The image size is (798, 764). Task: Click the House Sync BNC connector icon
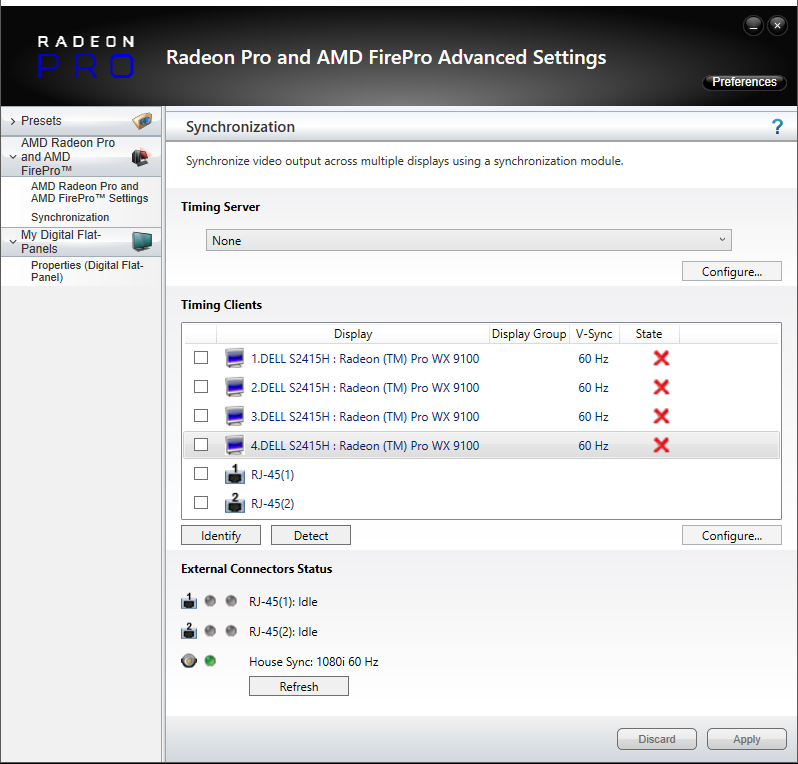tap(188, 661)
